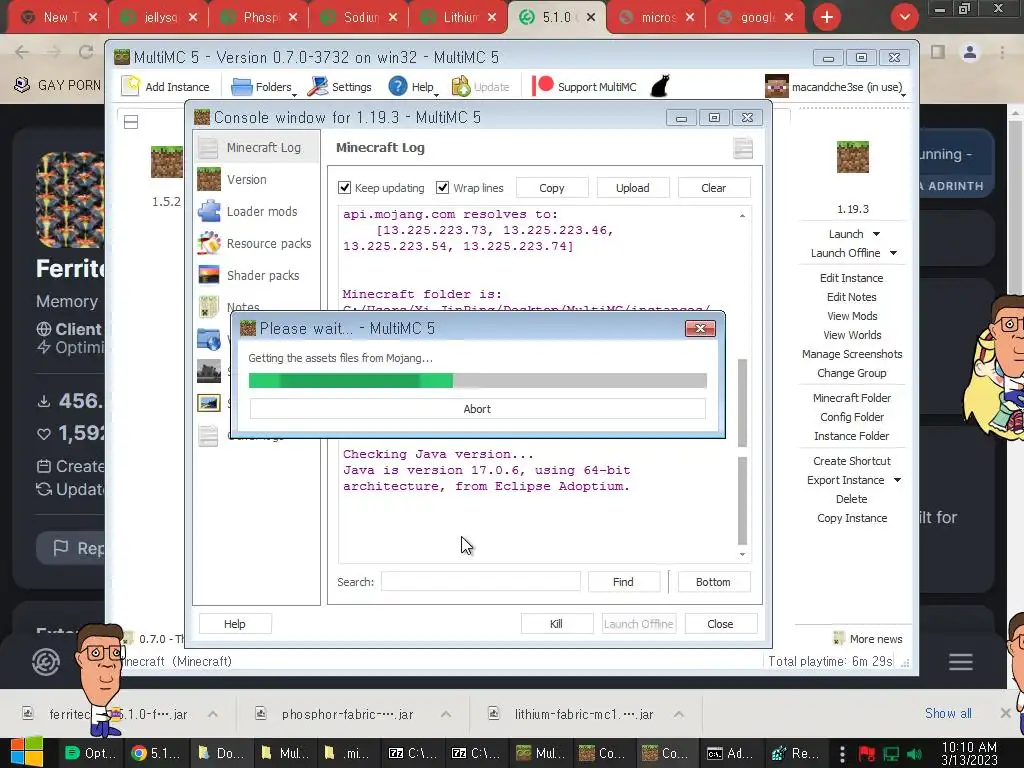Open the Help toolbar menu
Screen dimensions: 1024x768
coord(413,86)
